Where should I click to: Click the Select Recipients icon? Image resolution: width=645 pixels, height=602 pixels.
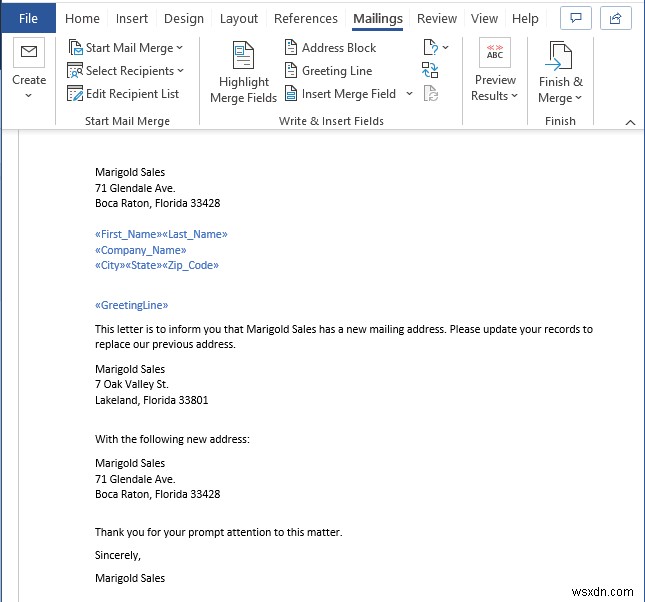click(x=75, y=71)
